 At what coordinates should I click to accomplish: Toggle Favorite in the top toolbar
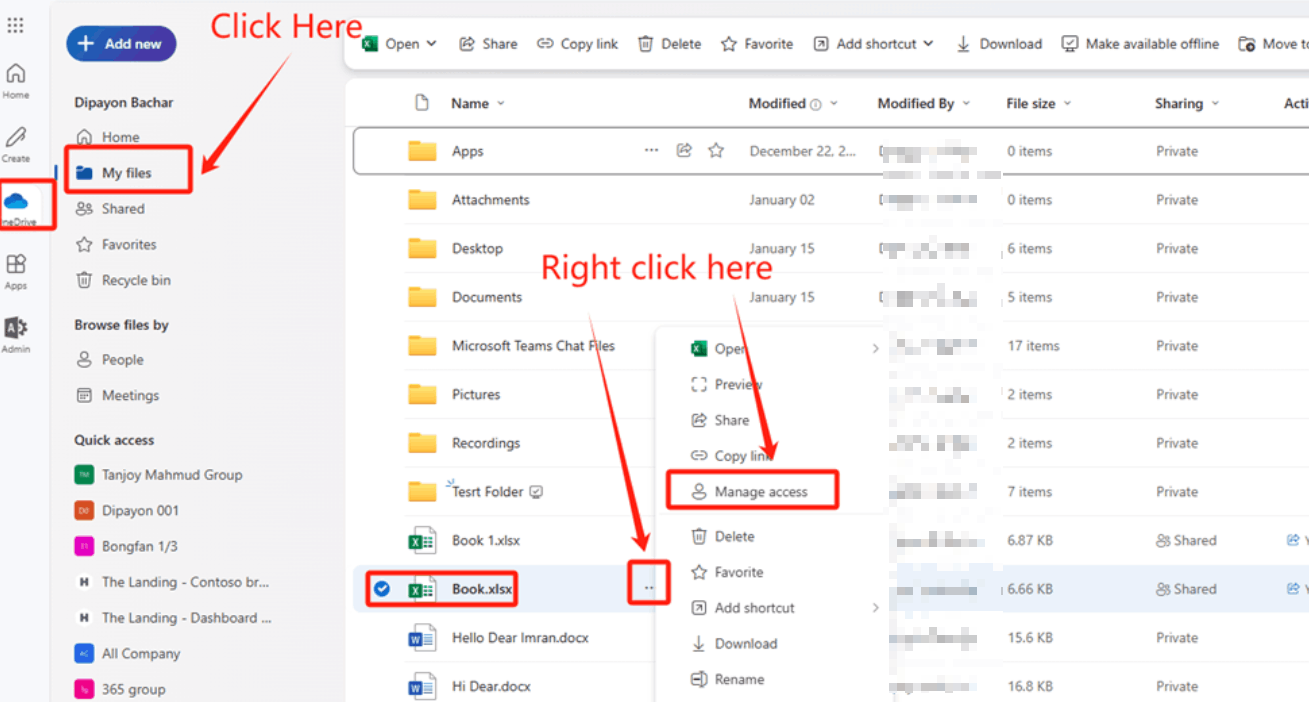pos(756,43)
